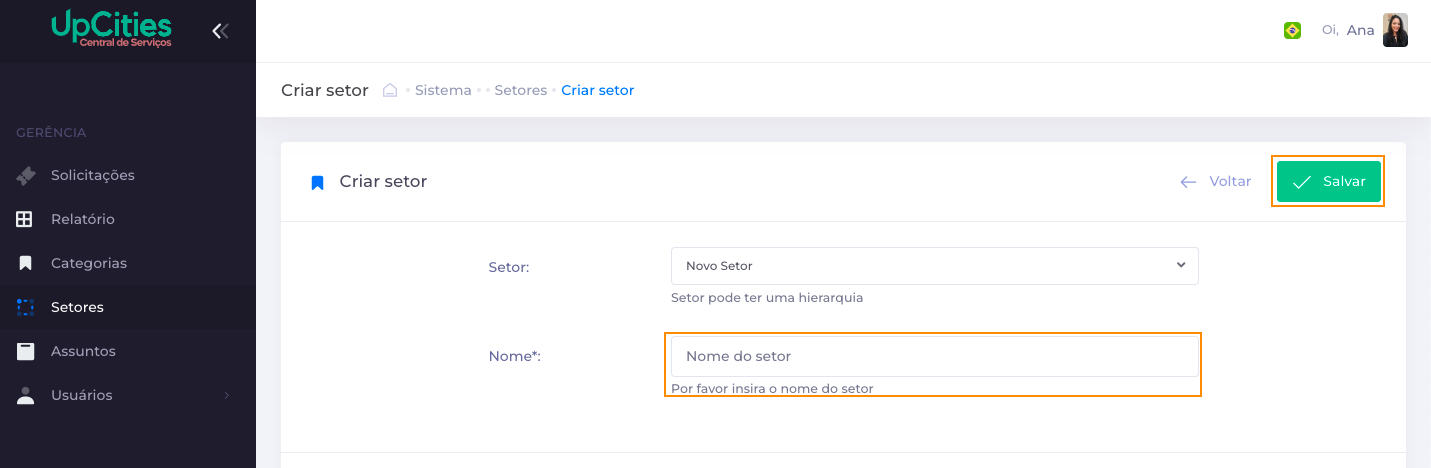Click the home icon in the breadcrumb
Screen dimensions: 1431x468
(391, 90)
